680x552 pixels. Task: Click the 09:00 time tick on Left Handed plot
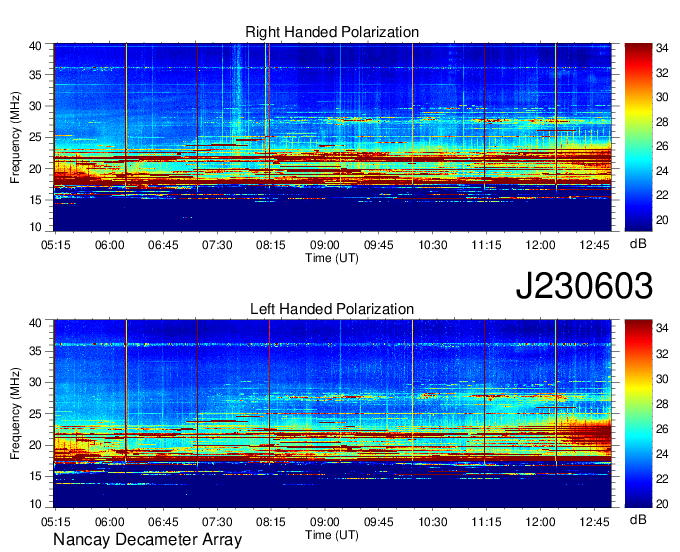pyautogui.click(x=324, y=522)
